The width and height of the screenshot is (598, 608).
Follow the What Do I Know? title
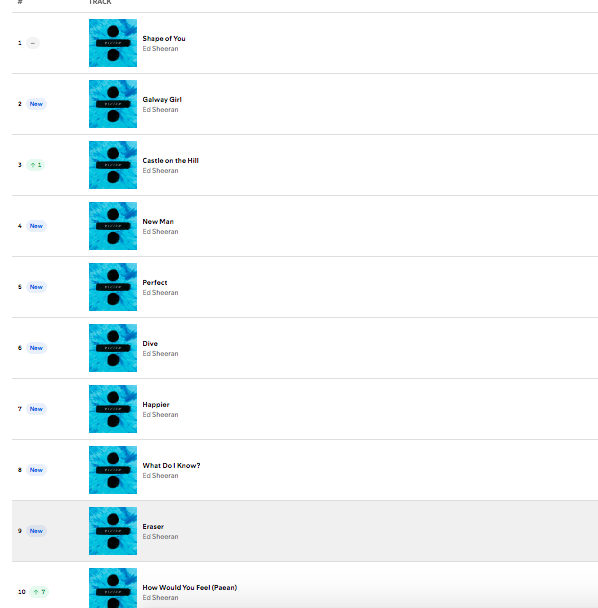pos(171,465)
